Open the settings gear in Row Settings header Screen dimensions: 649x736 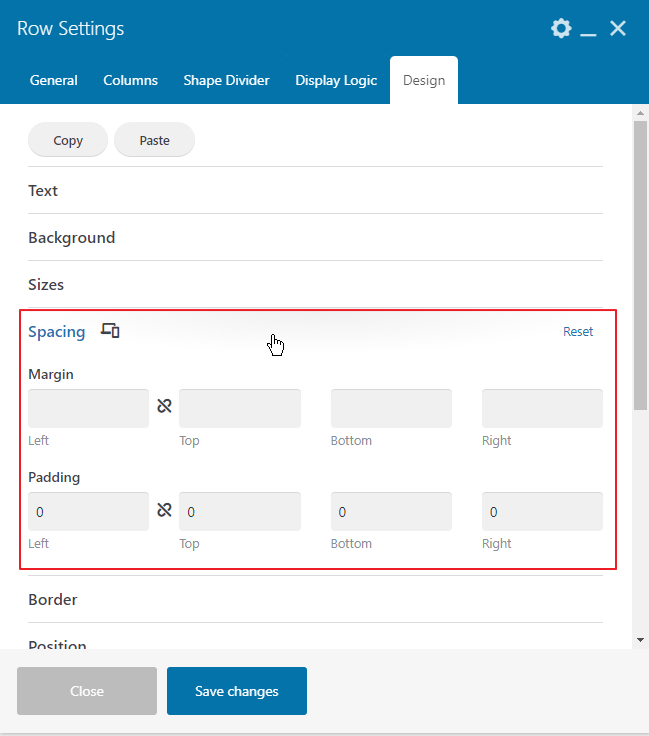561,29
